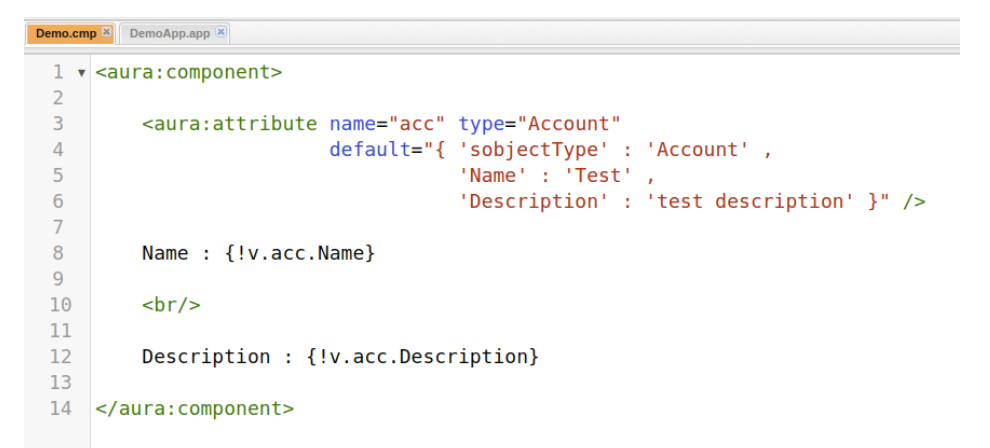Viewport: 990px width, 448px height.
Task: Close the Demo.cmp tab
Action: tap(106, 33)
